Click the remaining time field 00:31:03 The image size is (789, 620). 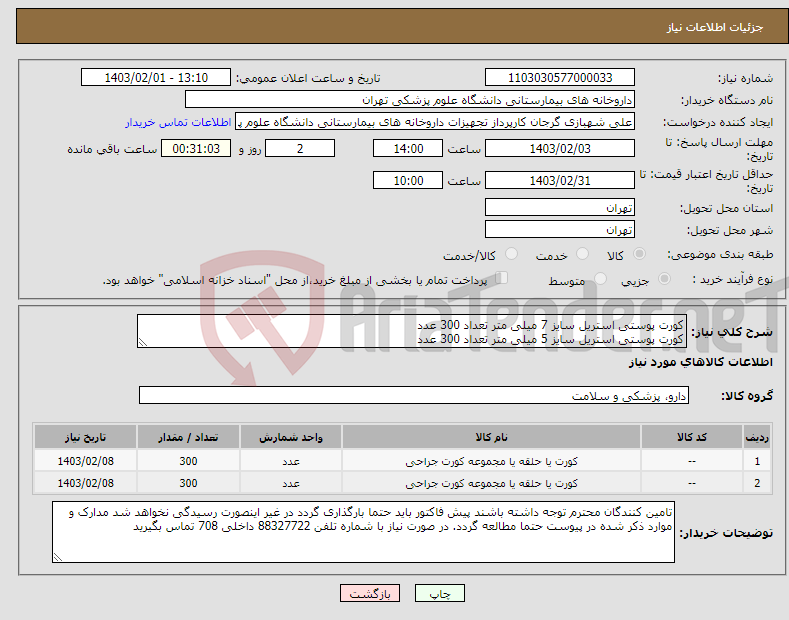pyautogui.click(x=196, y=148)
